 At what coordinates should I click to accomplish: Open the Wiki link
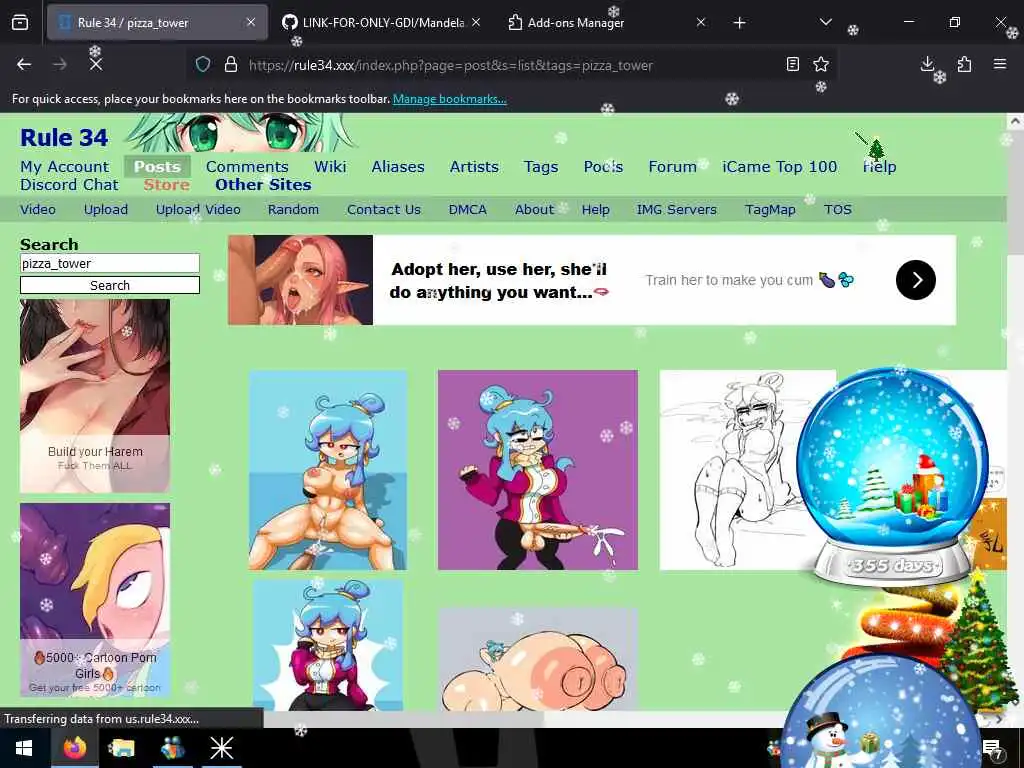(x=330, y=167)
